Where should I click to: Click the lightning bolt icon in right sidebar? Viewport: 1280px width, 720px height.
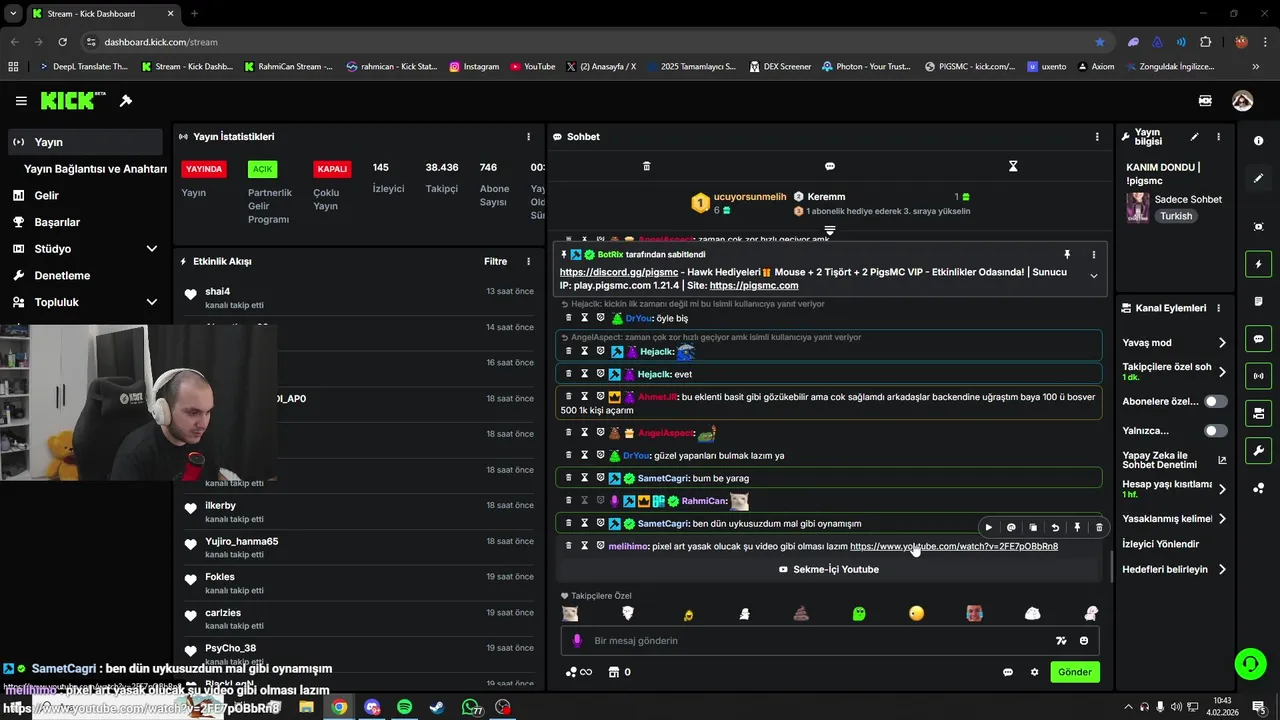click(x=1258, y=264)
